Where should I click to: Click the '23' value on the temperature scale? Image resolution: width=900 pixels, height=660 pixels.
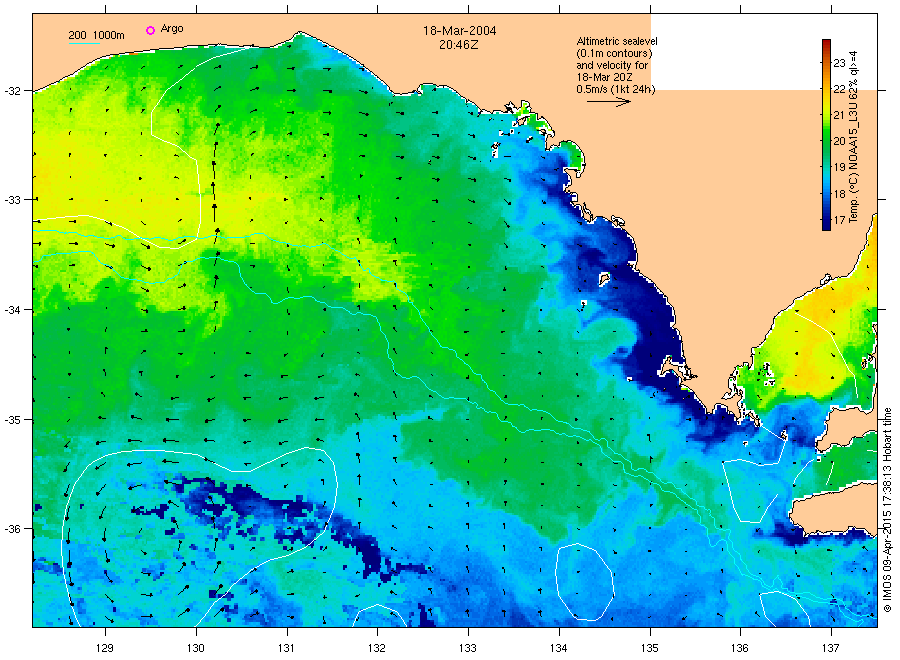839,63
